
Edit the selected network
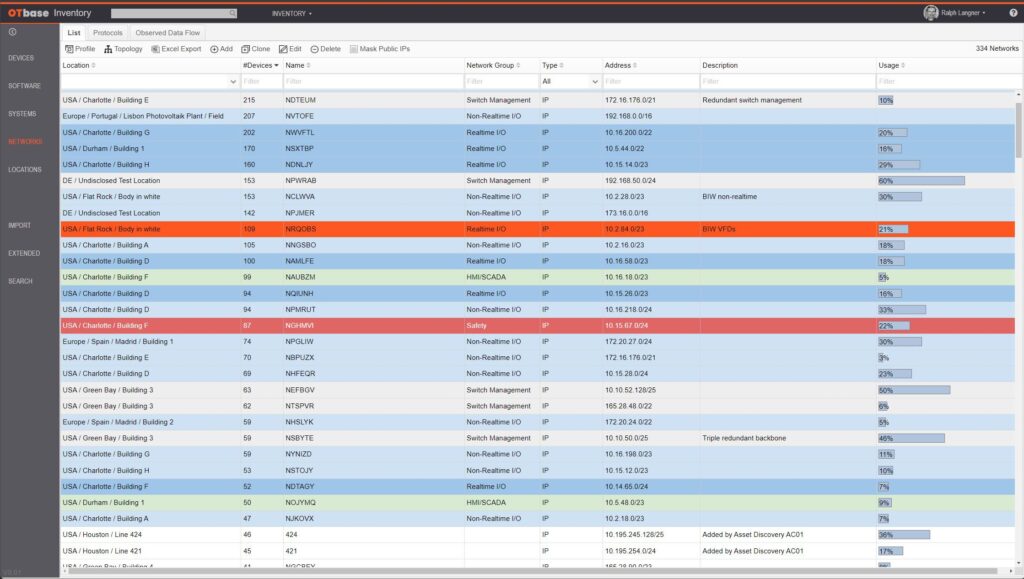[x=290, y=49]
